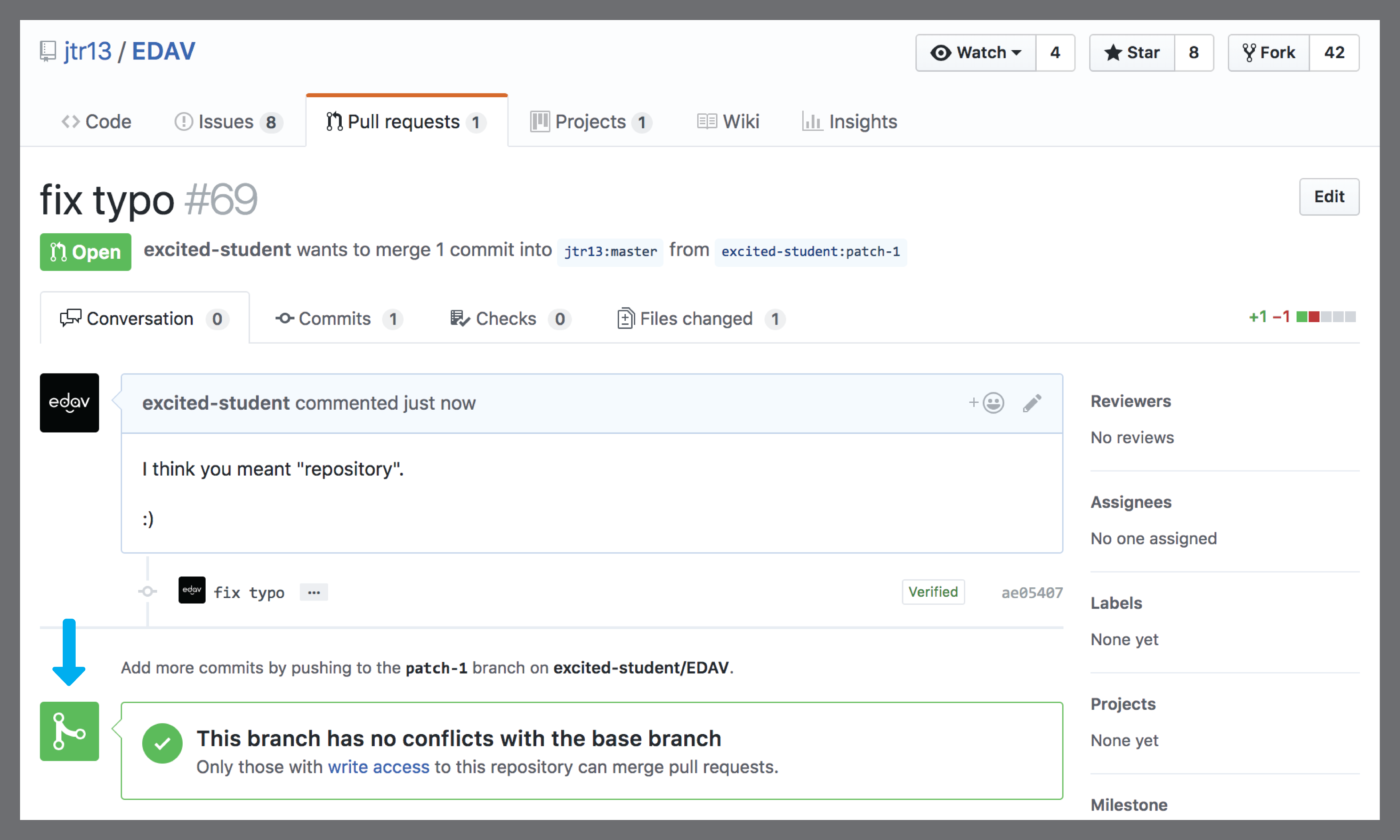The height and width of the screenshot is (840, 1400).
Task: Open the Insights tab
Action: [850, 122]
